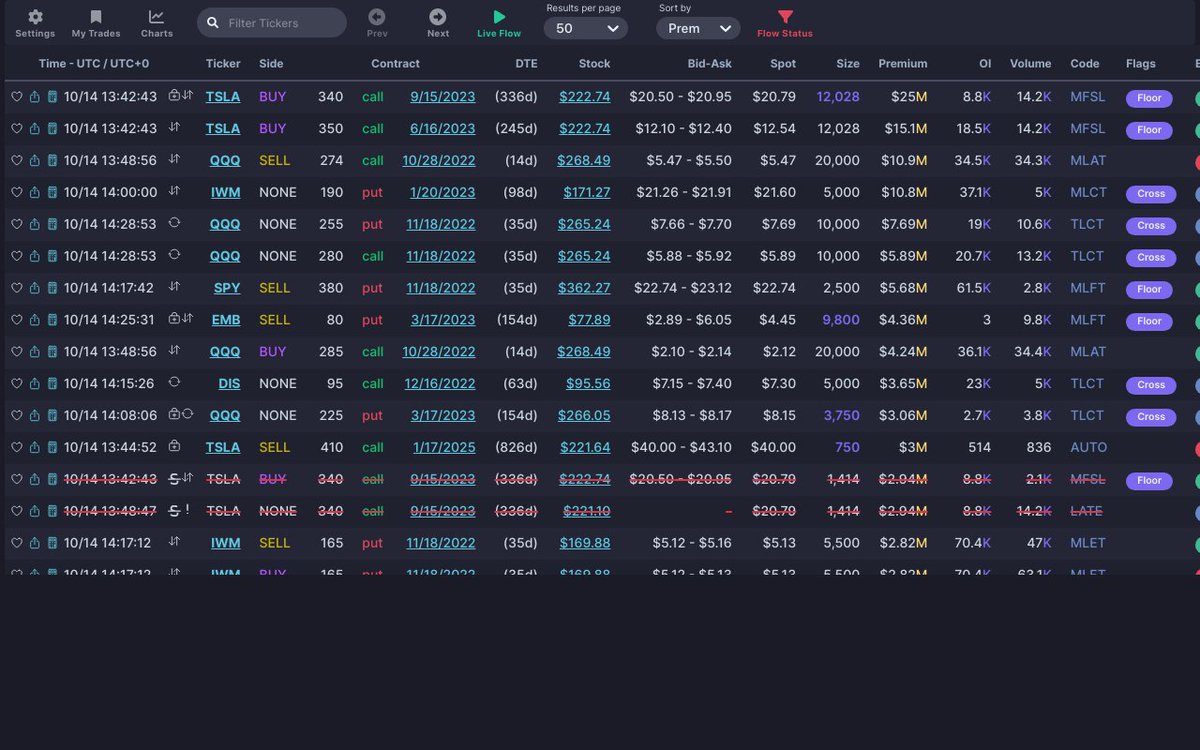Click the Cross flag on DIS row
This screenshot has width=1200, height=750.
[x=1151, y=385]
